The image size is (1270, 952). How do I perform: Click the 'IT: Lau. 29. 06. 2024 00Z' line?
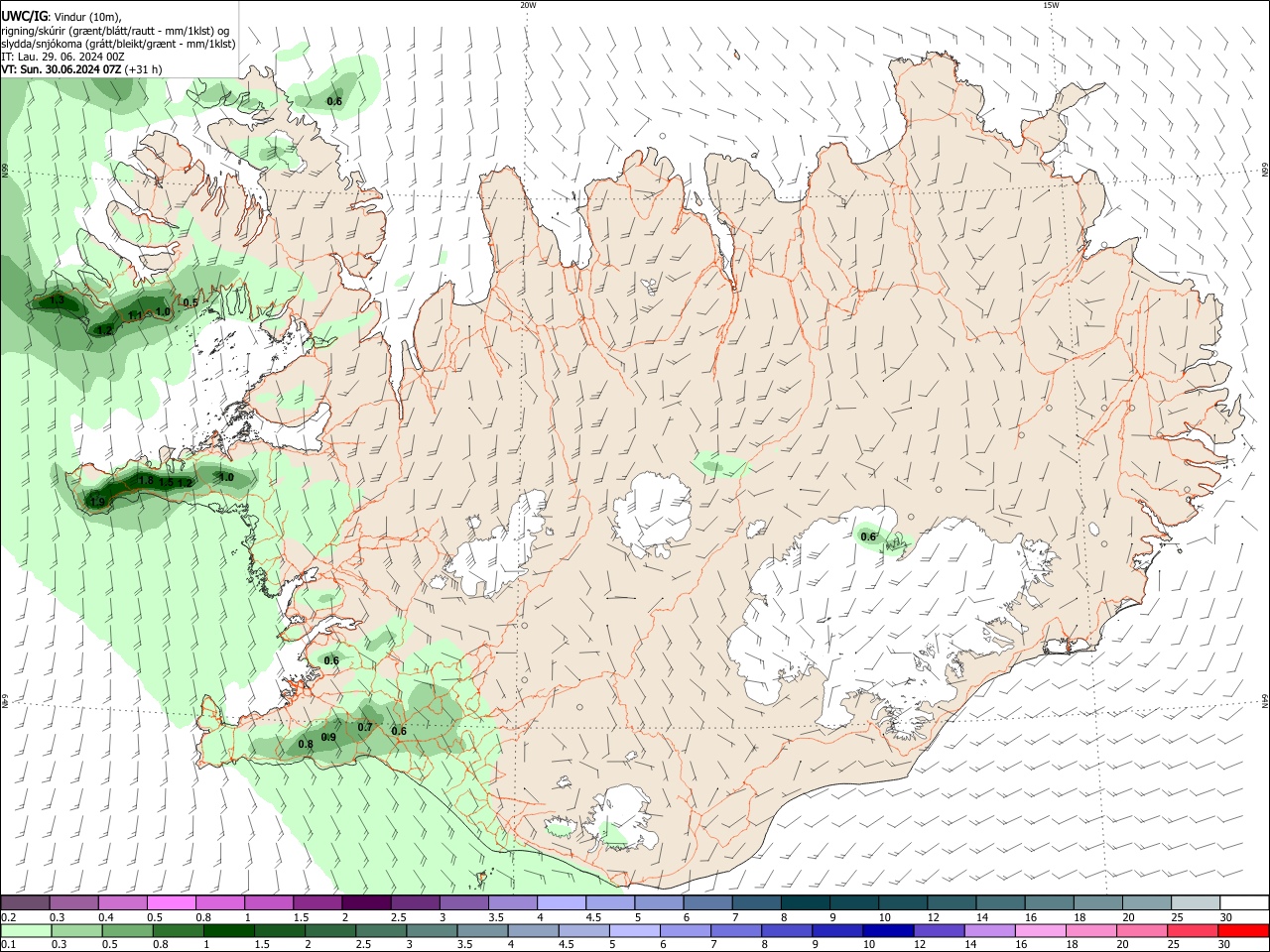(63, 57)
